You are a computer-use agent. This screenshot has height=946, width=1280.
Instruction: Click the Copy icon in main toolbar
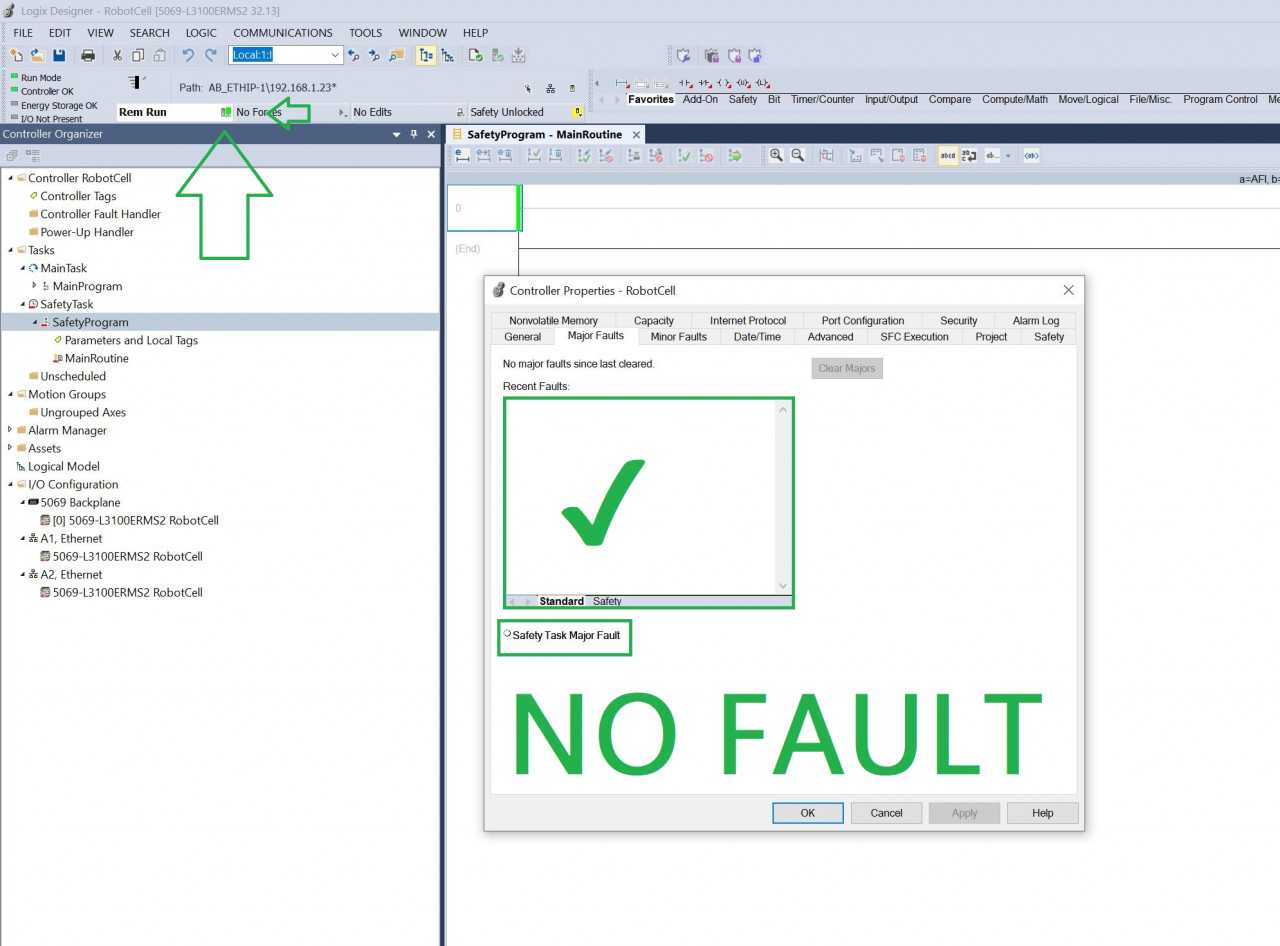(138, 55)
